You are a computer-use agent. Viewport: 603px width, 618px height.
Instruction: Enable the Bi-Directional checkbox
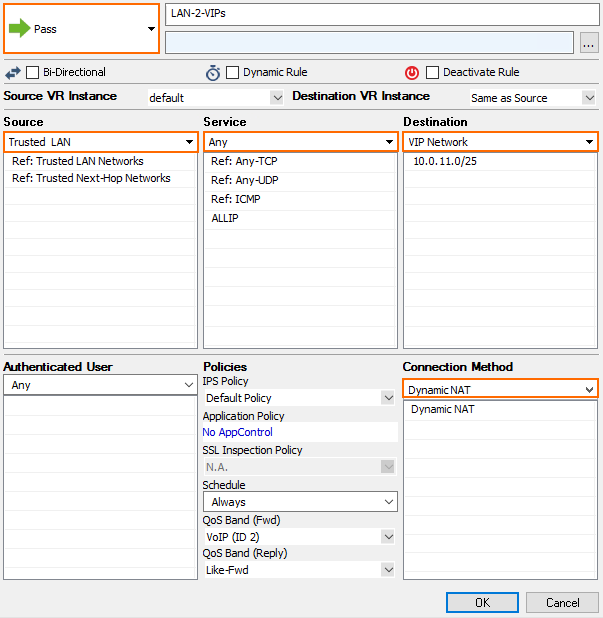coord(32,73)
